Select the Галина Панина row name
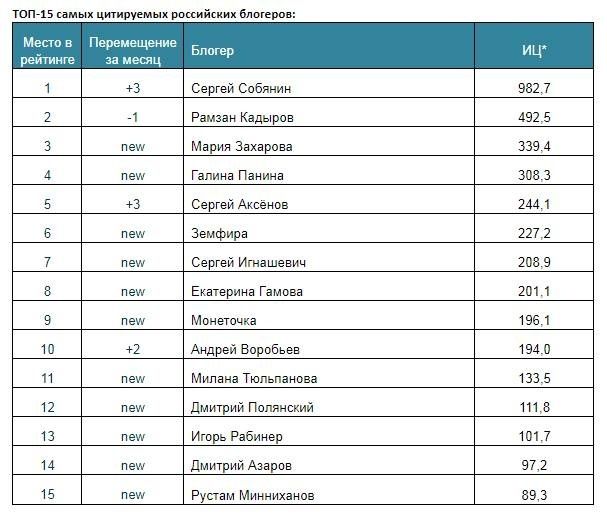The width and height of the screenshot is (607, 520). pos(237,176)
